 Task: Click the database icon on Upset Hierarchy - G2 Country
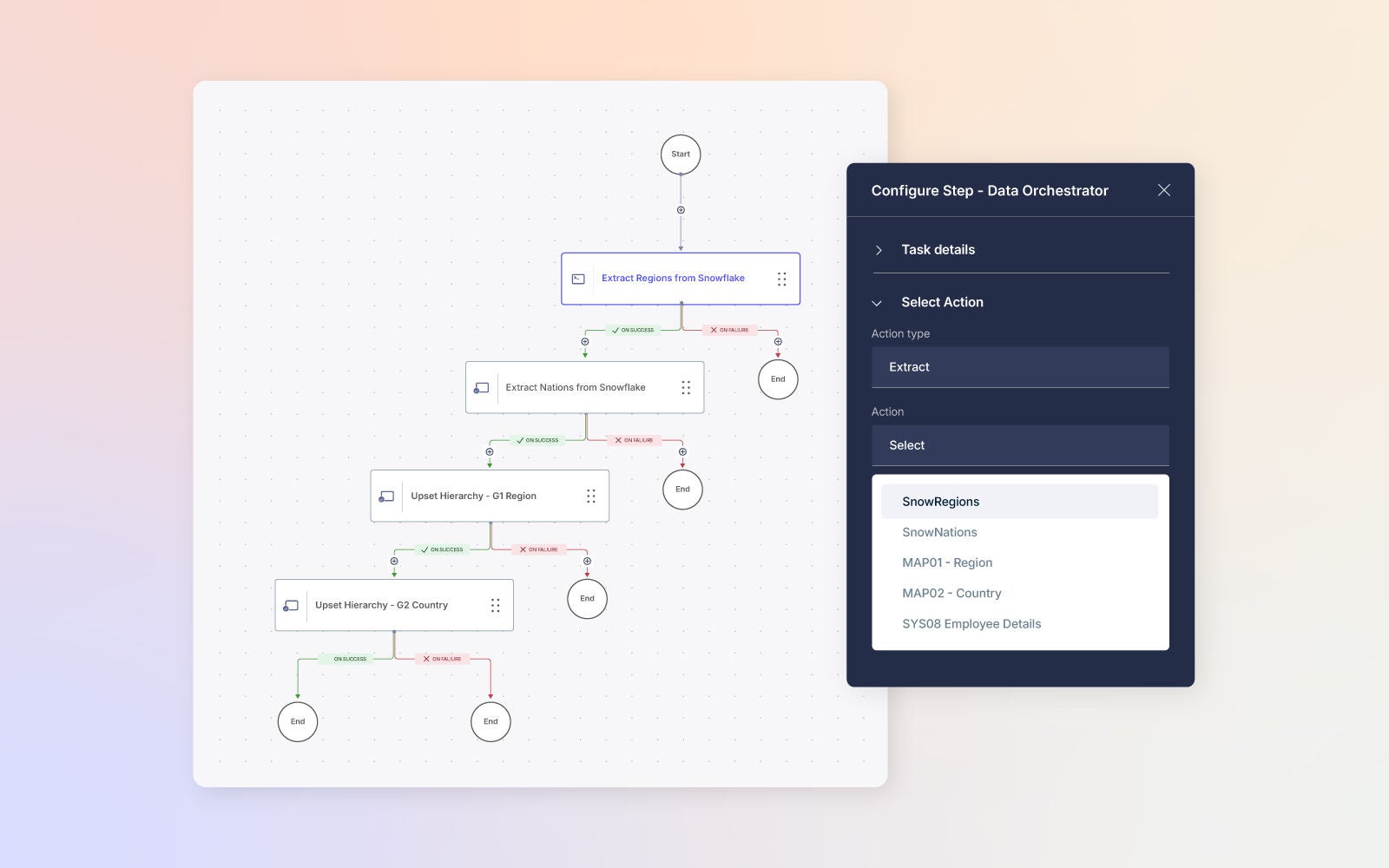[x=290, y=605]
